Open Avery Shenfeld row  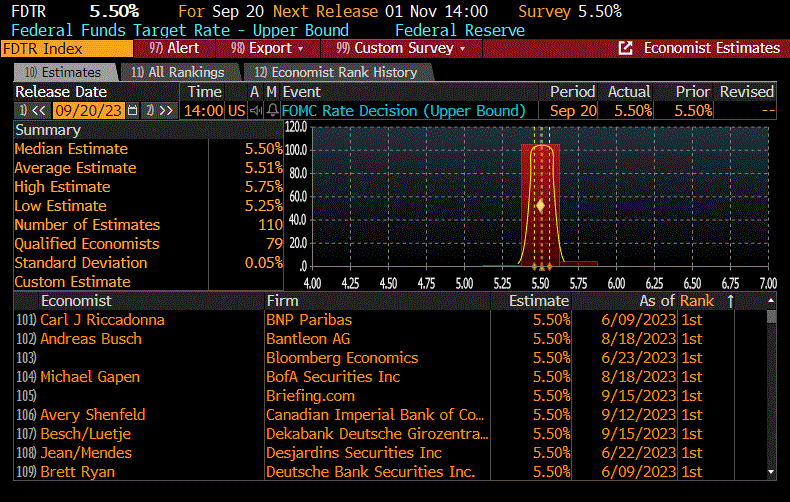[390, 415]
